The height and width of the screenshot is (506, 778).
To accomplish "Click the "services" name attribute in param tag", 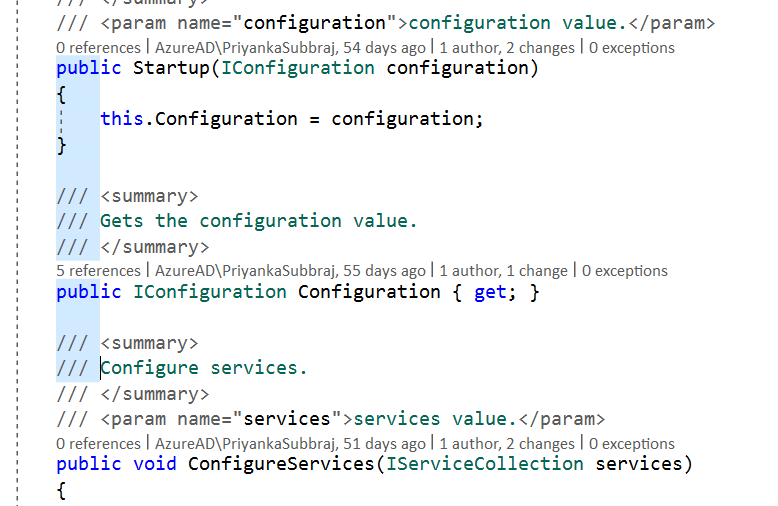I will (x=287, y=419).
